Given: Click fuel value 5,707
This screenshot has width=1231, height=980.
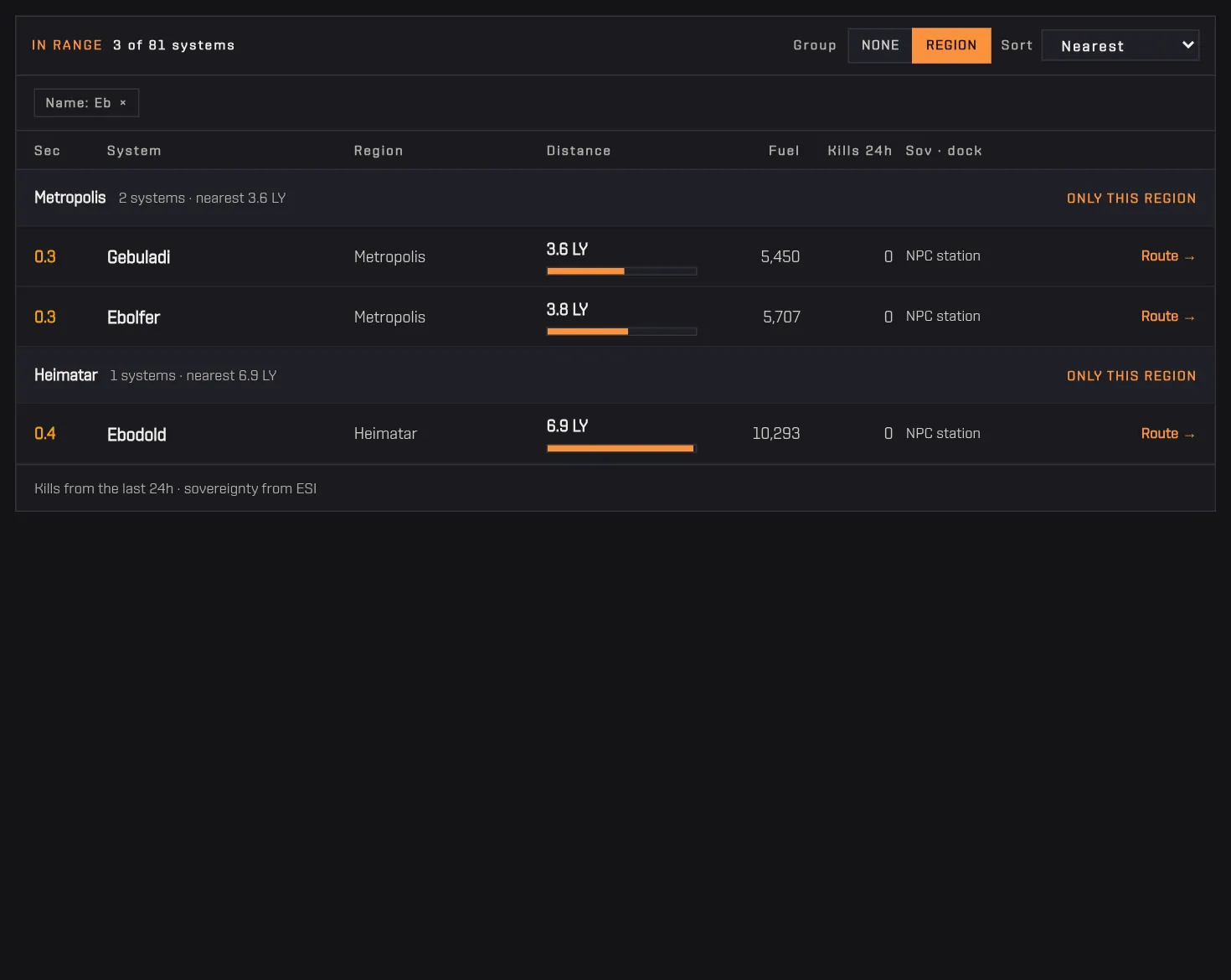Looking at the screenshot, I should (x=781, y=317).
